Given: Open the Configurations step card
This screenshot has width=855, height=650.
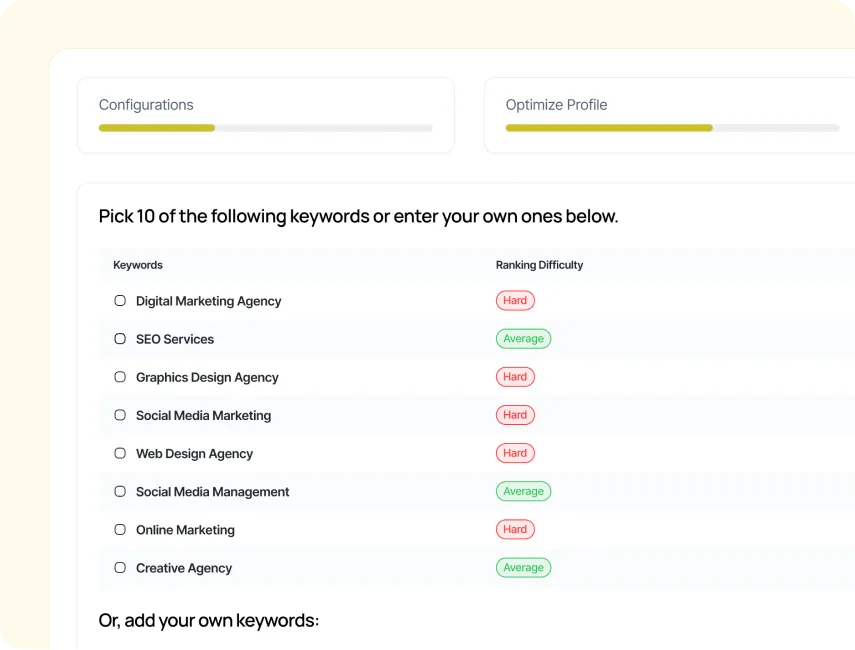Looking at the screenshot, I should (266, 115).
